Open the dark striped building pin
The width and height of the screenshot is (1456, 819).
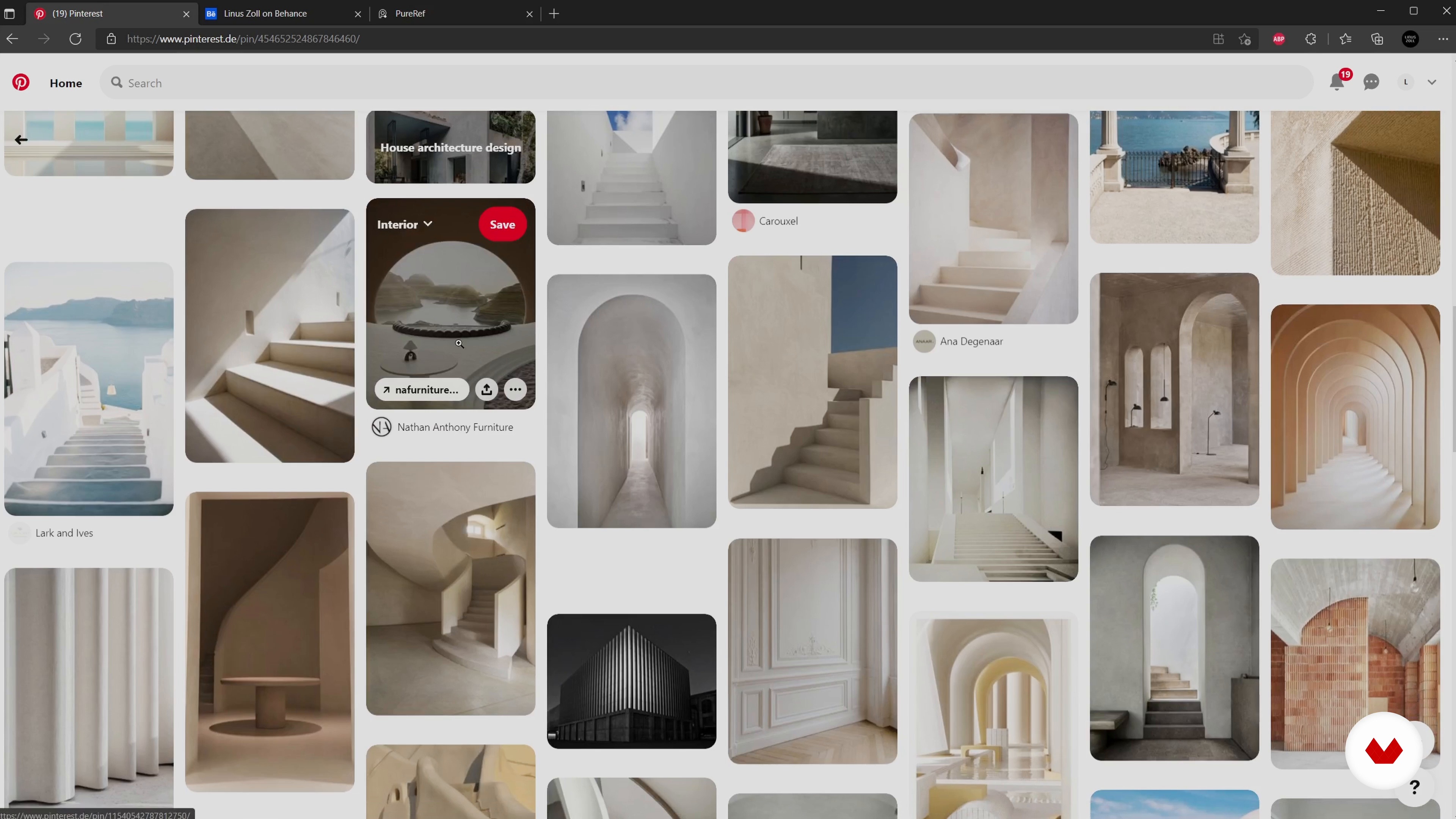(x=631, y=681)
